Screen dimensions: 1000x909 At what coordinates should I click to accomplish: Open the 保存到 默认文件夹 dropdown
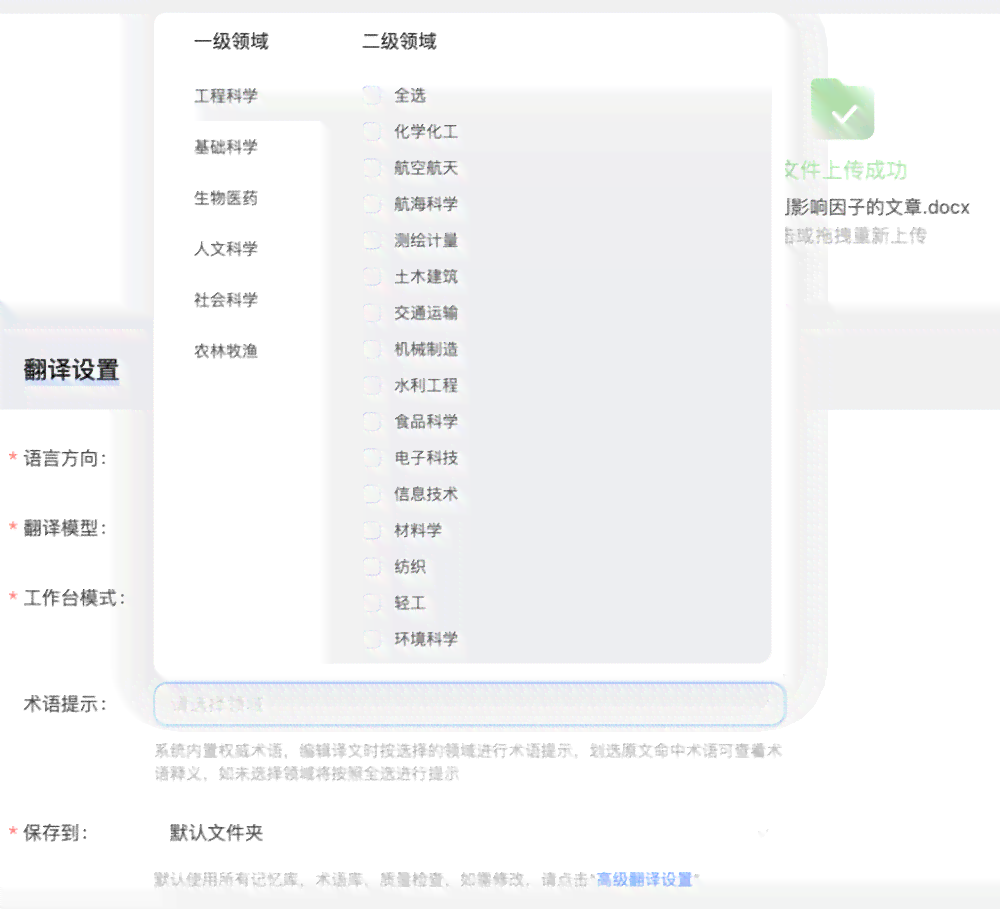(x=469, y=832)
